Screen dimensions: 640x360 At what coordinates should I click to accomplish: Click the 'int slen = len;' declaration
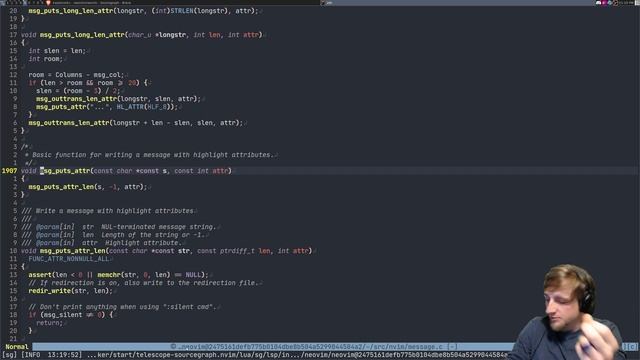tap(57, 51)
